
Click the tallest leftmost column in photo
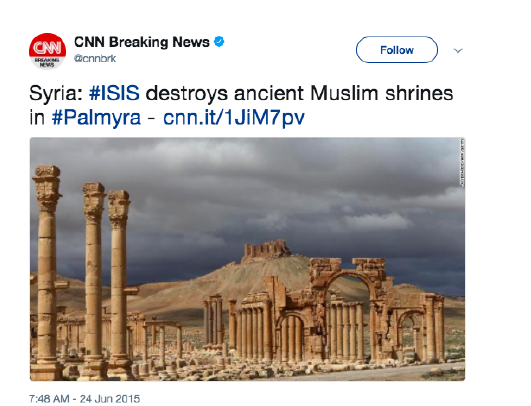[47, 271]
